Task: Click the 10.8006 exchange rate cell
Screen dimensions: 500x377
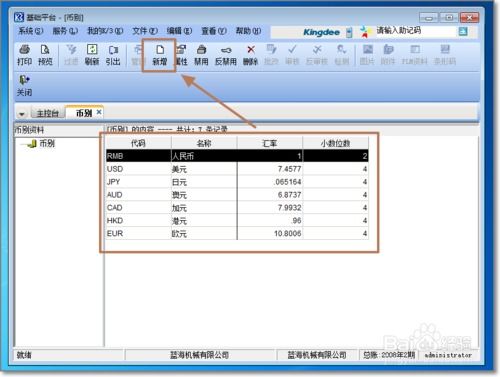Action: (270, 233)
